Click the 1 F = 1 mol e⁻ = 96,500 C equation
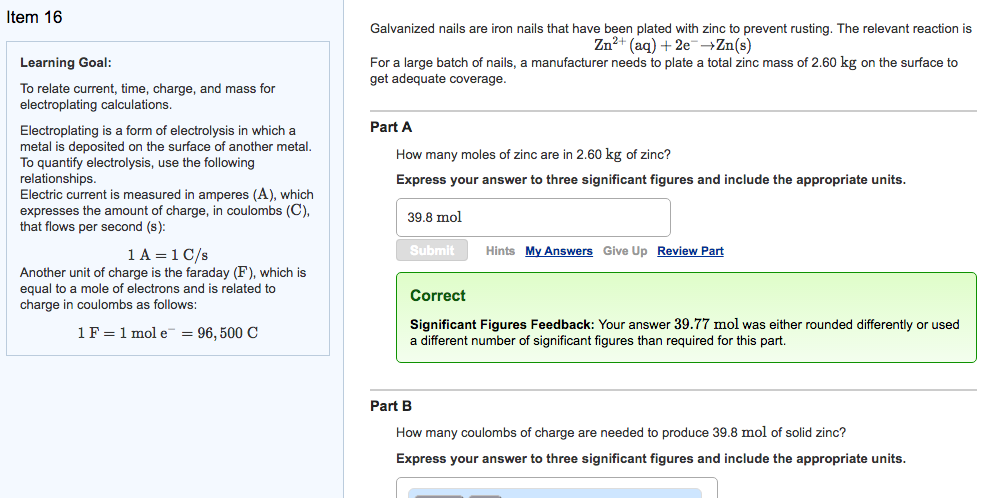The height and width of the screenshot is (498, 992). (x=167, y=332)
